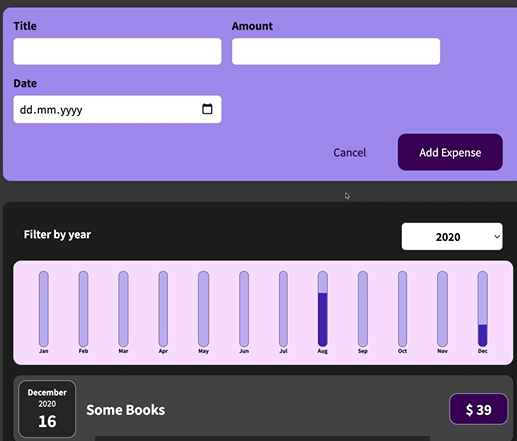This screenshot has width=517, height=441.
Task: Click the Filter by year label
Action: tap(57, 235)
